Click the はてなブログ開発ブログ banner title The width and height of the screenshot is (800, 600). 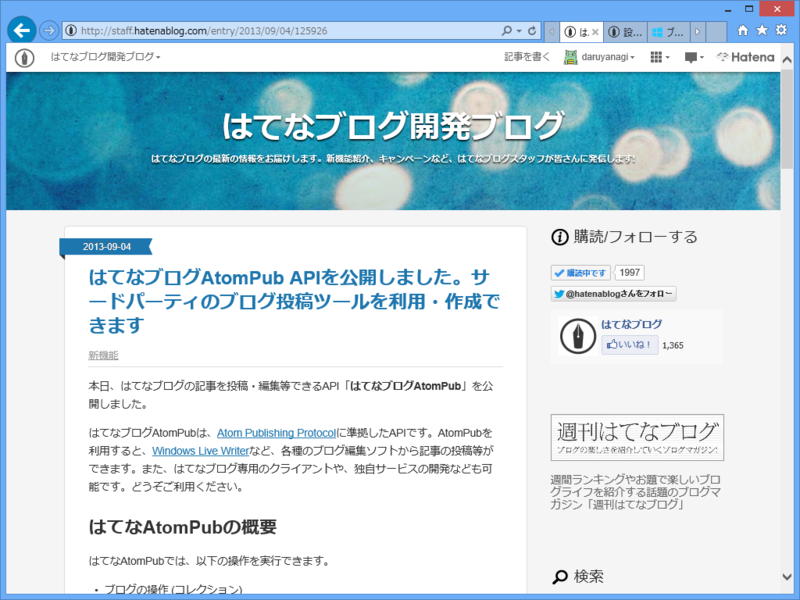point(393,126)
